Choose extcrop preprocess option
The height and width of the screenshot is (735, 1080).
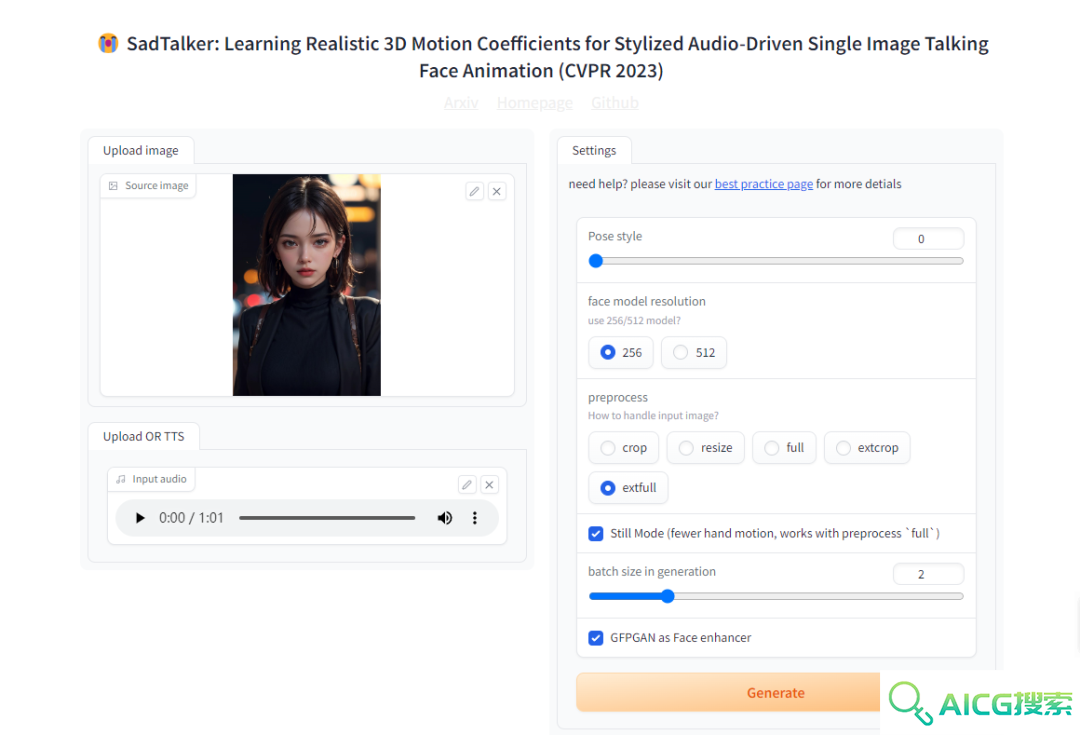(866, 448)
